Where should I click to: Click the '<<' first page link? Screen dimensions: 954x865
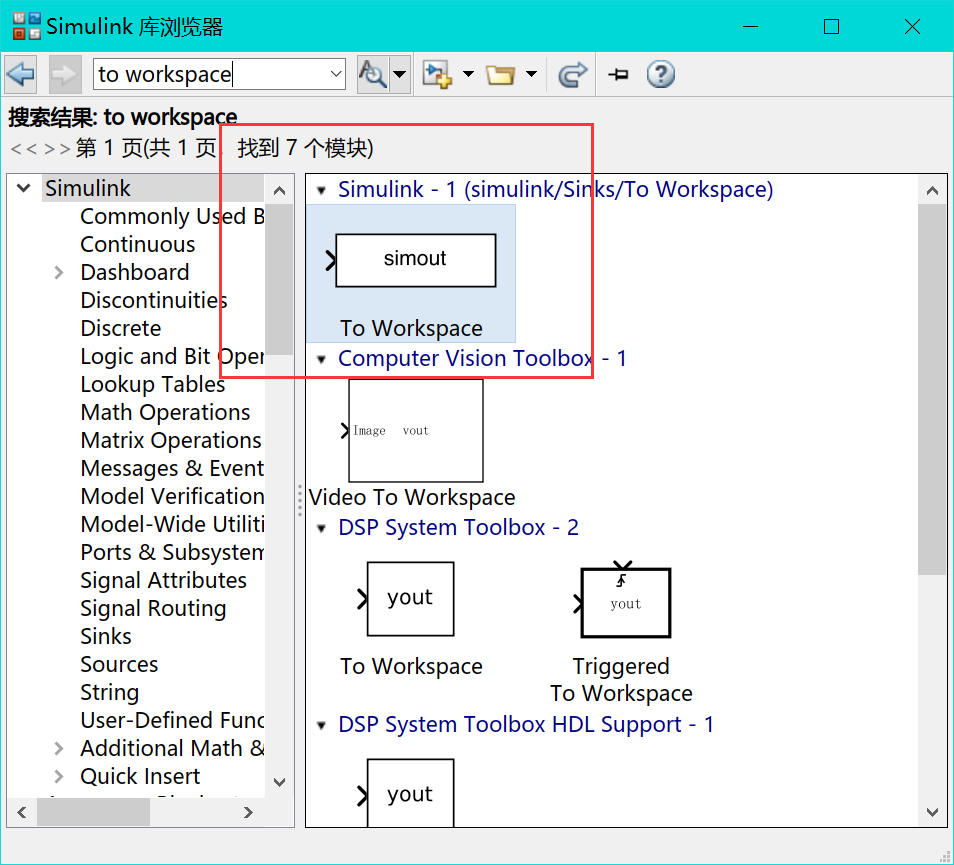24,148
